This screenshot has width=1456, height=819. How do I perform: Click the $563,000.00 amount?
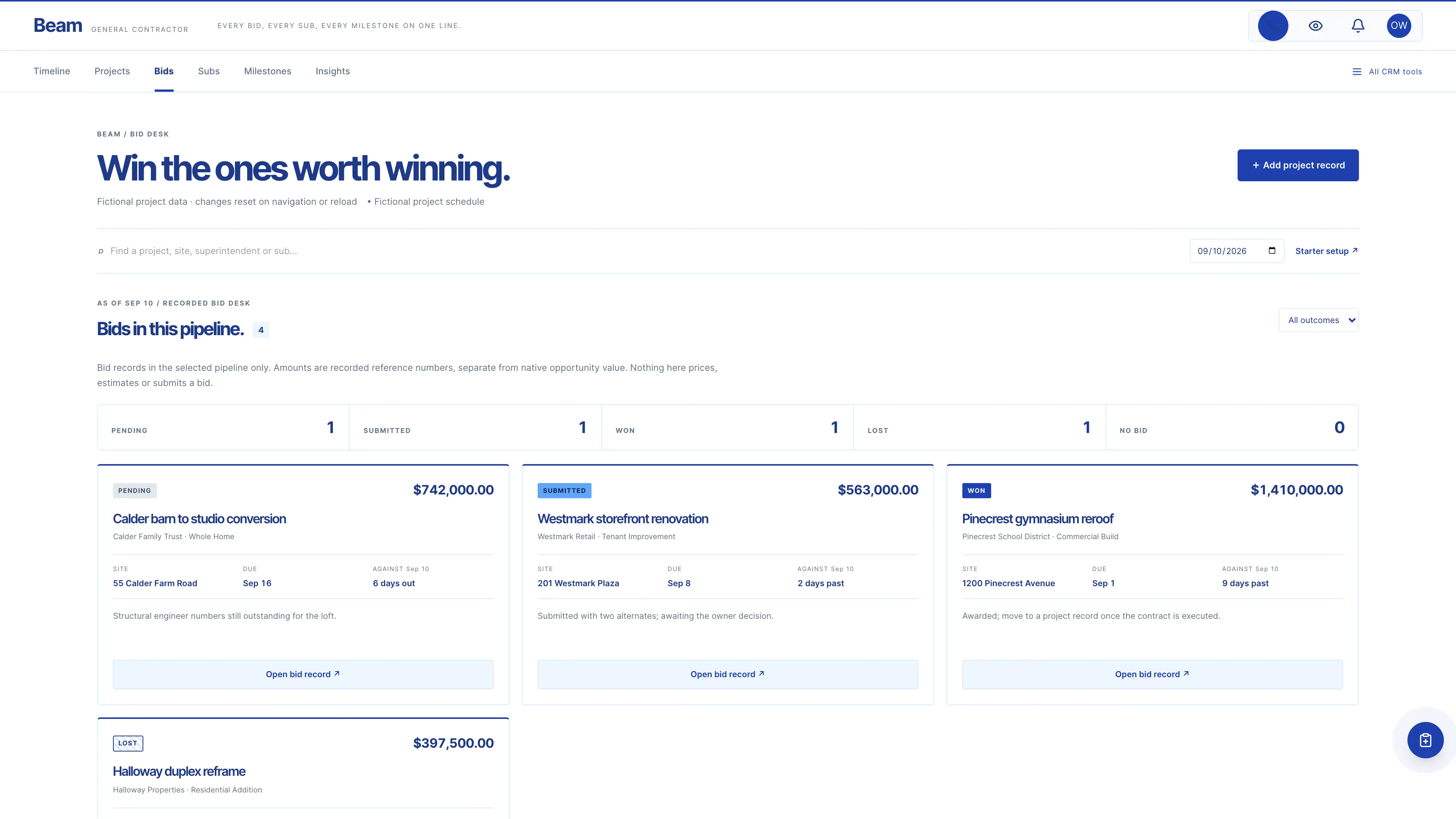coord(878,490)
